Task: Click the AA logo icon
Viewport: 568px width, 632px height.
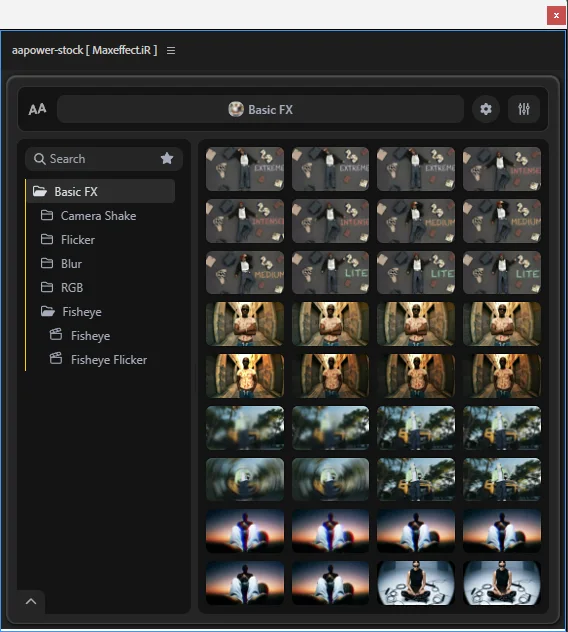Action: click(37, 109)
